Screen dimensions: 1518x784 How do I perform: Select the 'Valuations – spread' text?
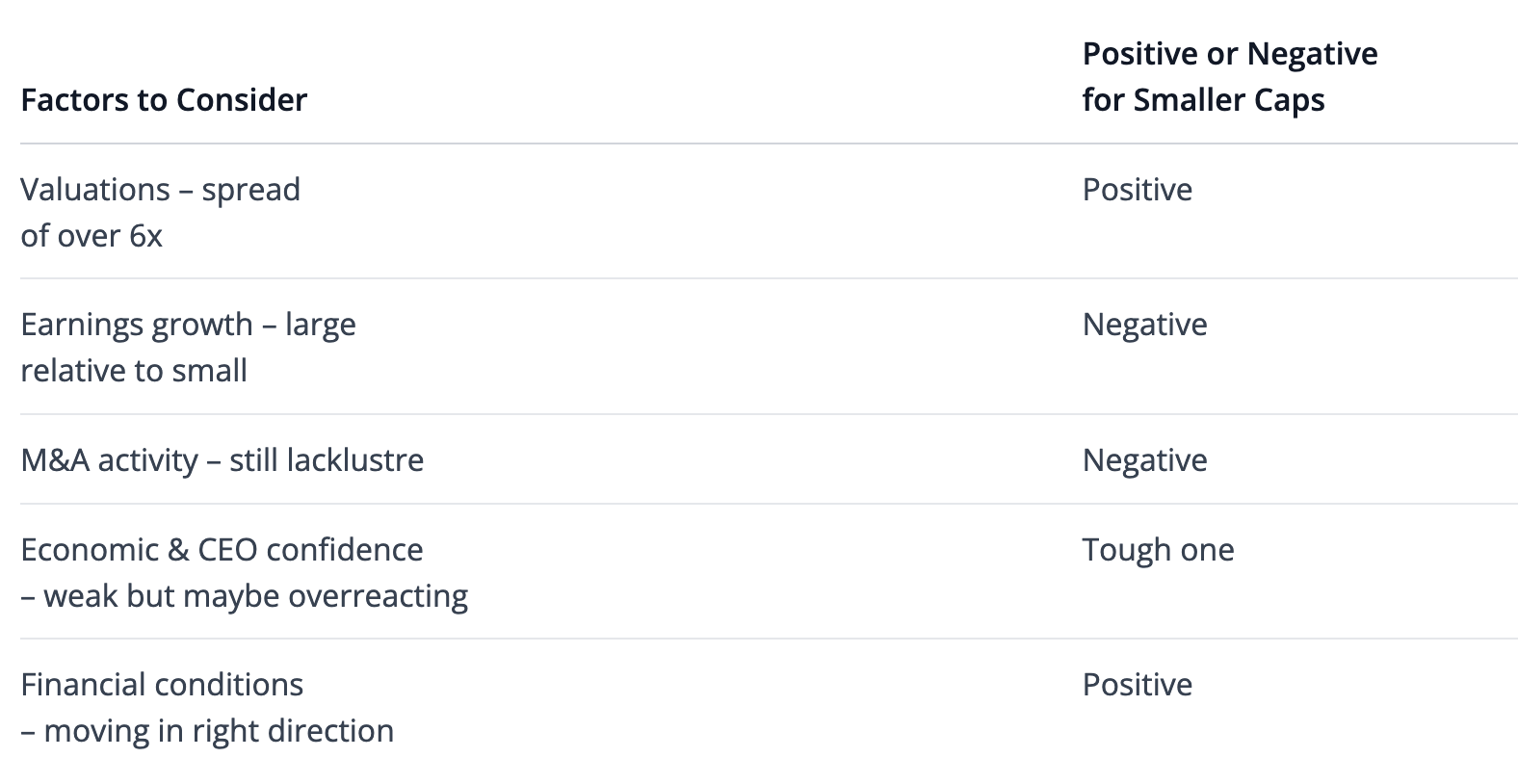tap(160, 190)
